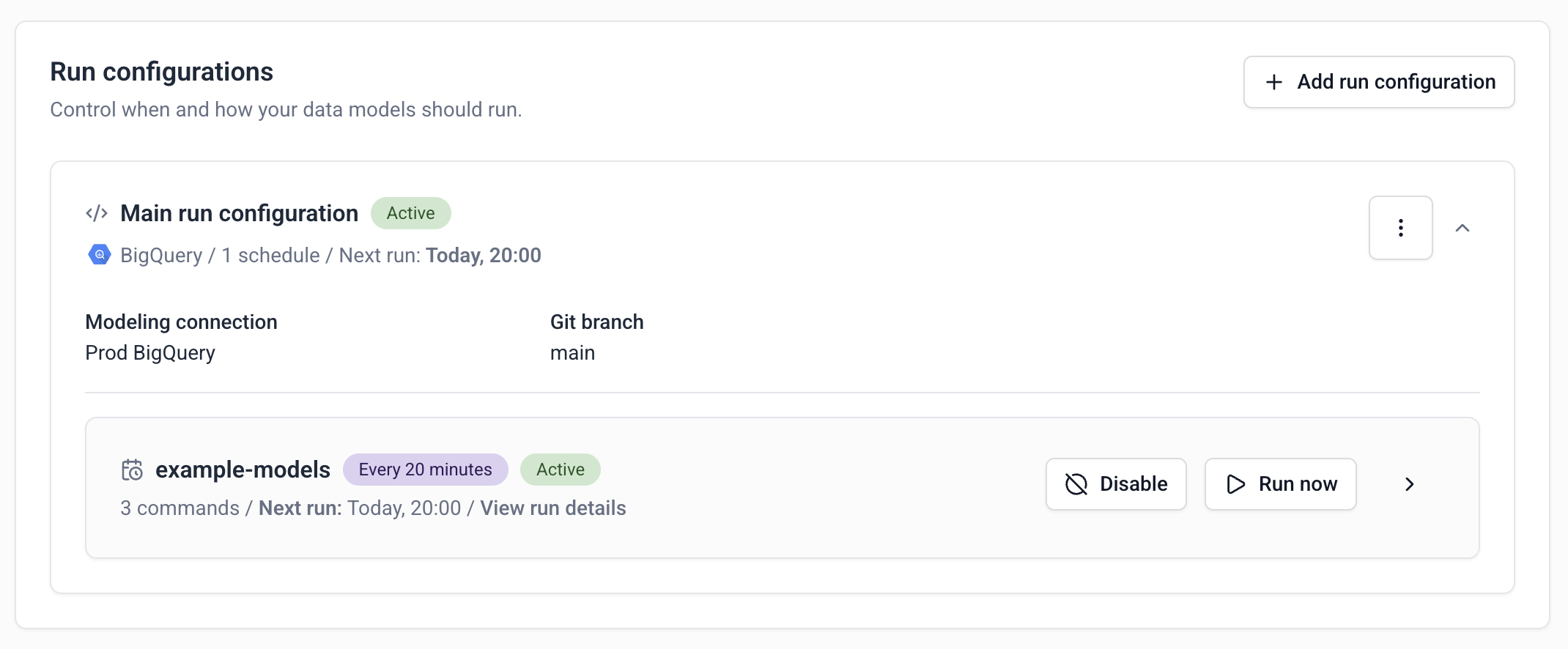Collapse the Main run configuration panel
Viewport: 1568px width, 649px height.
tap(1463, 229)
